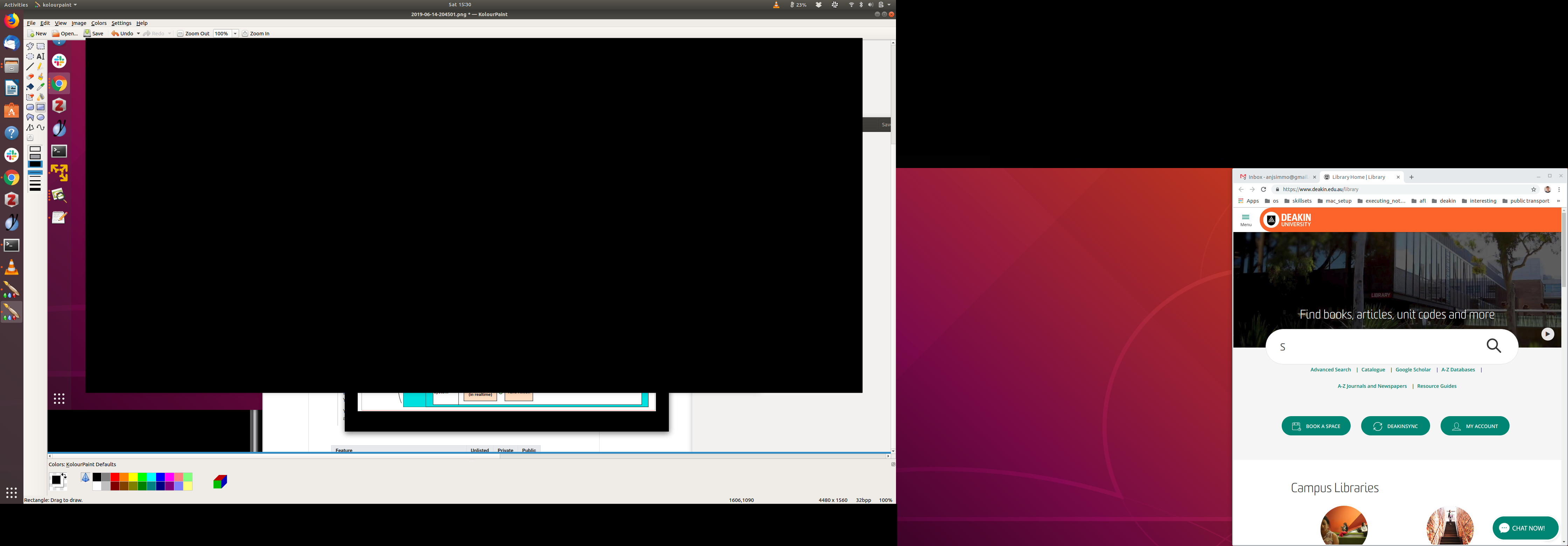
Task: Open the zoom level dropdown
Action: (x=235, y=34)
